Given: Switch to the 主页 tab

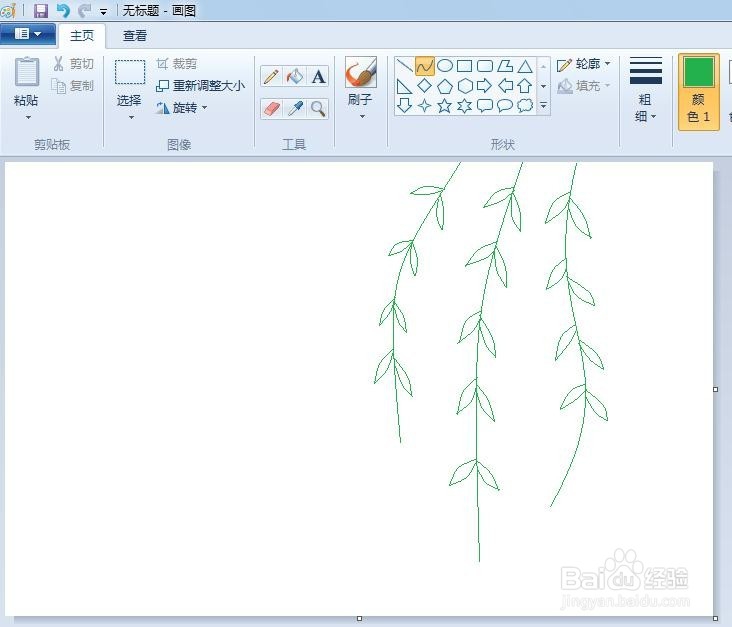Looking at the screenshot, I should pyautogui.click(x=82, y=35).
